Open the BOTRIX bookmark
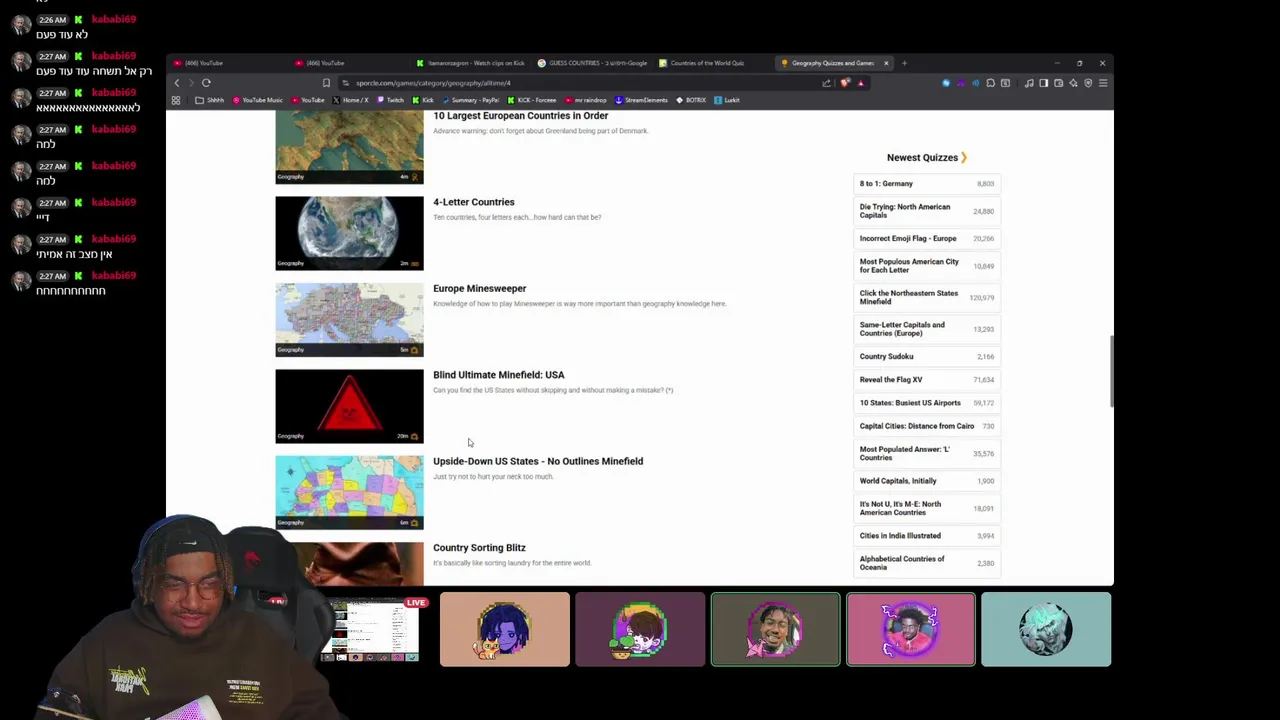 click(691, 100)
